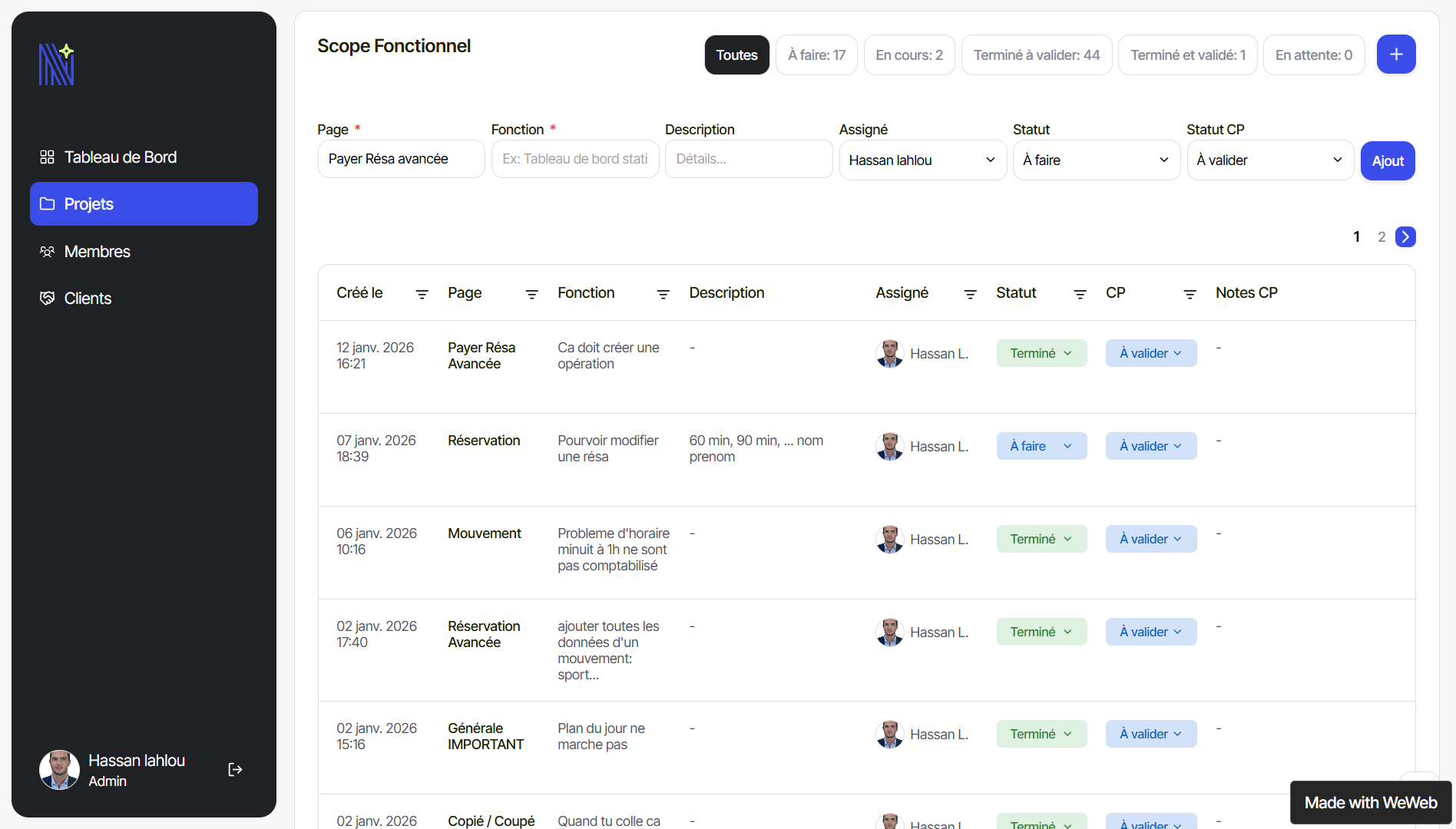
Task: Open the filter icon on the Page column
Action: (x=531, y=294)
